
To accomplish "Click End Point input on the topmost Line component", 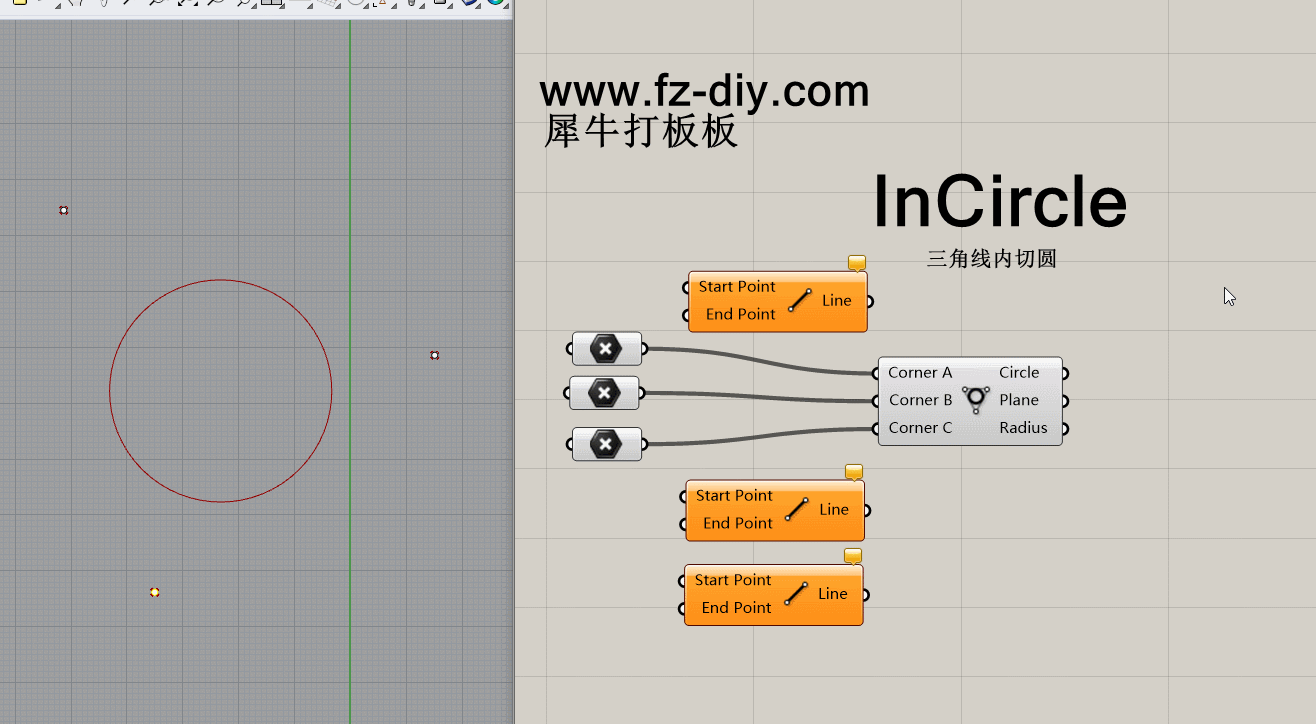I will (740, 314).
